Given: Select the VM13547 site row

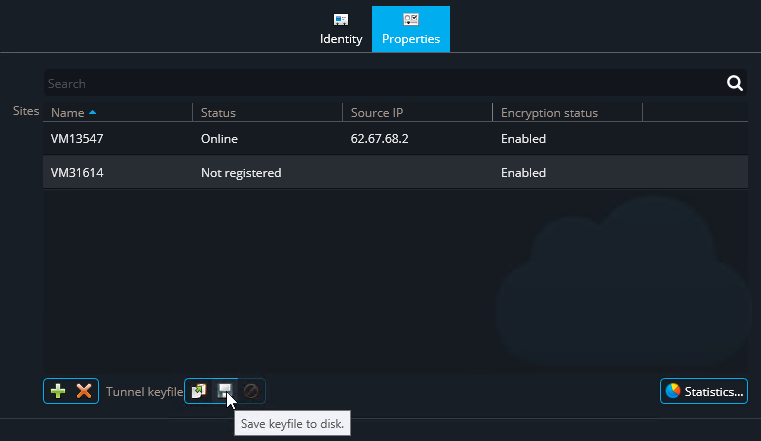Looking at the screenshot, I should [77, 139].
